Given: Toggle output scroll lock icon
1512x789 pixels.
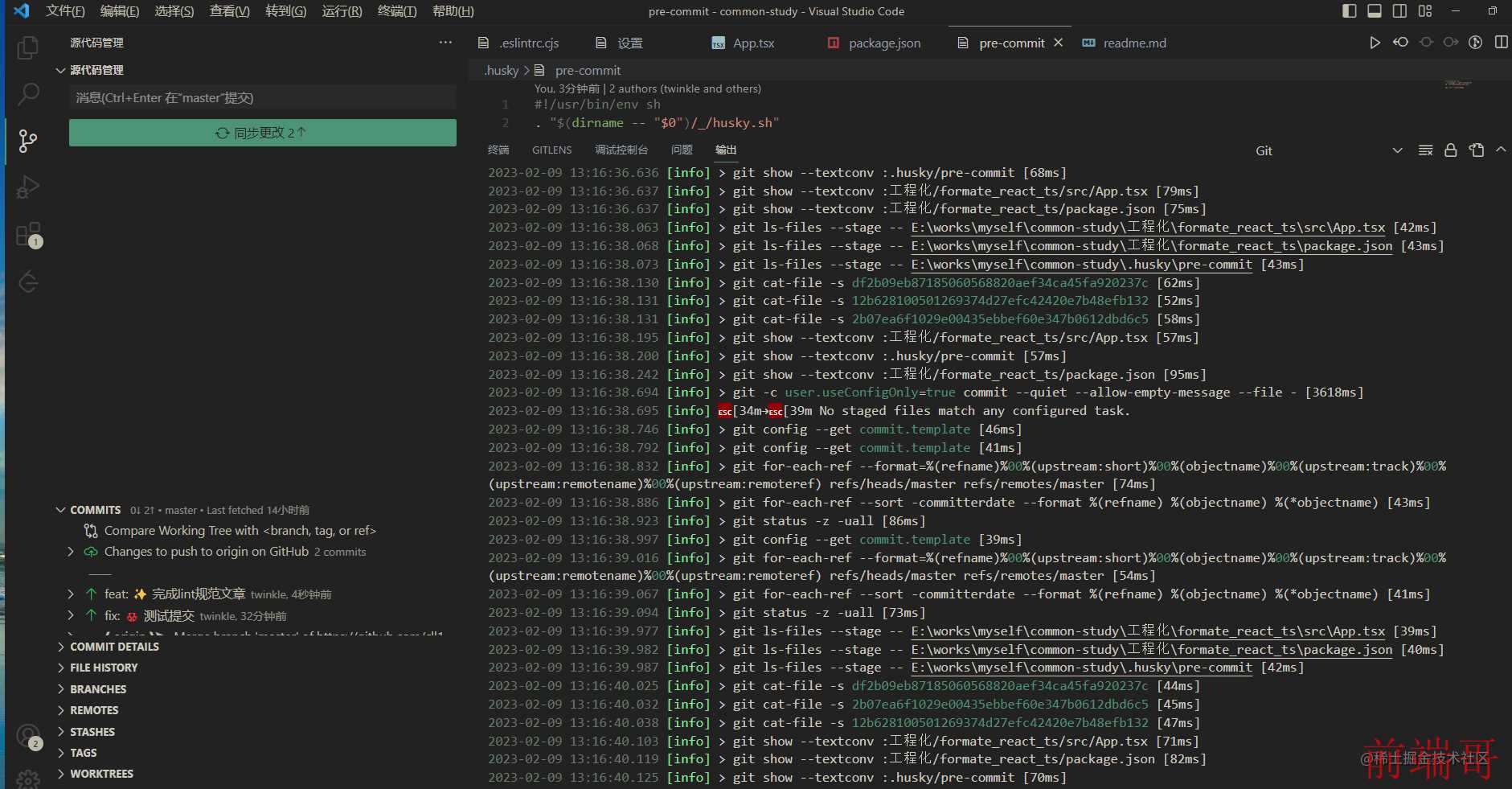Looking at the screenshot, I should (x=1451, y=150).
